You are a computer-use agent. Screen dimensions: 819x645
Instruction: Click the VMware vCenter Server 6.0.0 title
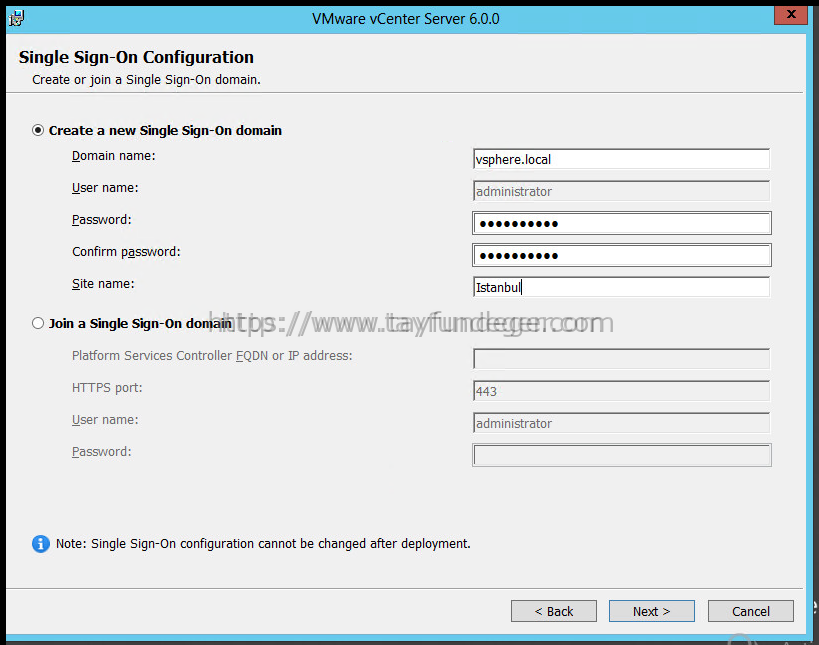[406, 19]
